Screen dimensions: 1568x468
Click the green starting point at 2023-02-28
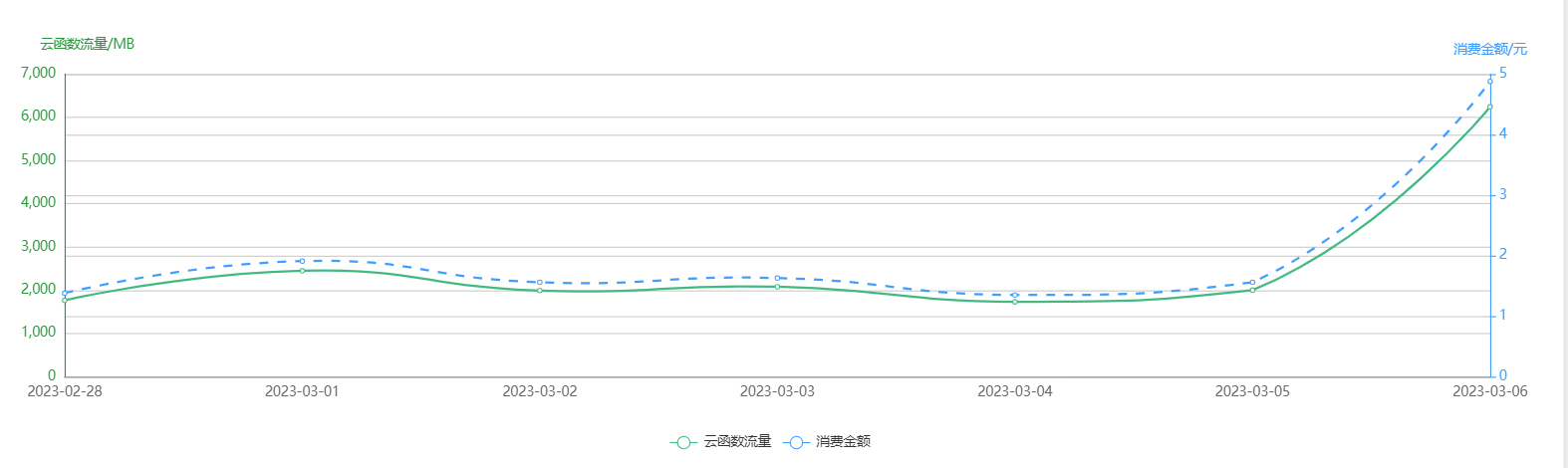tap(65, 300)
